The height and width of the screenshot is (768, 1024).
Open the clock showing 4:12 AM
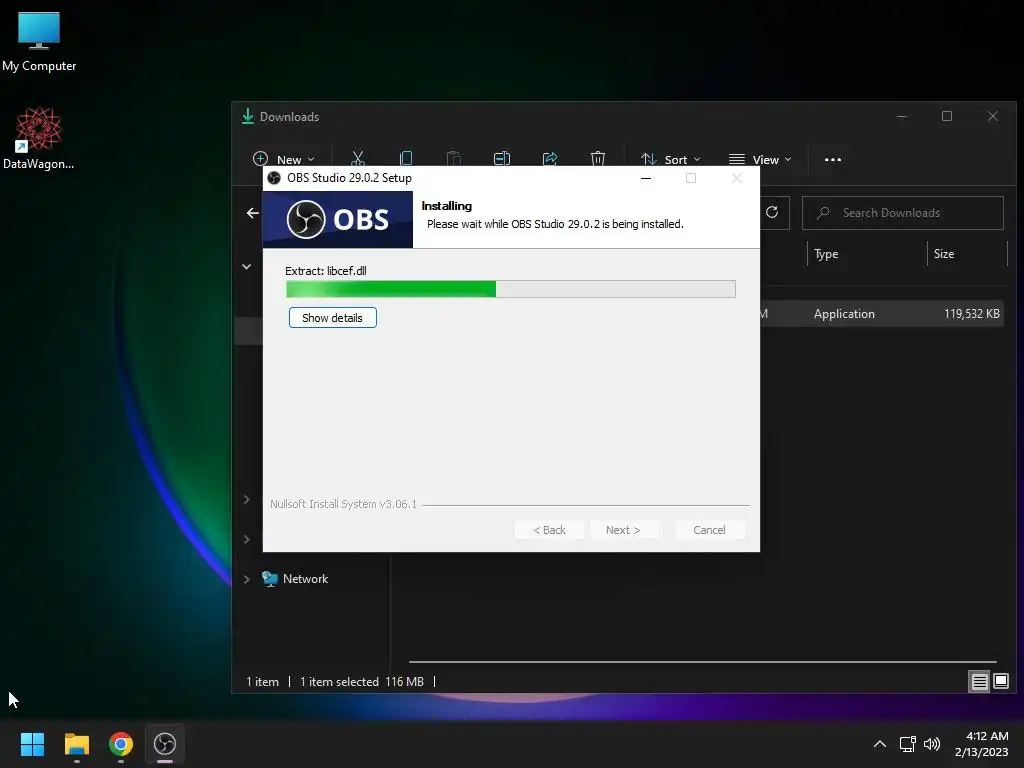982,744
